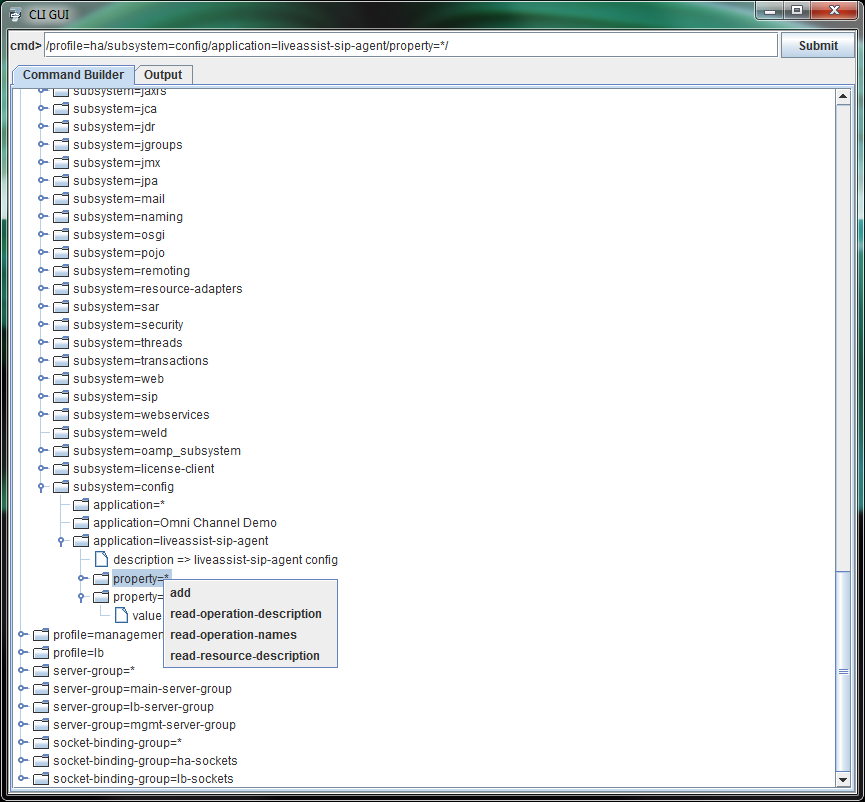The image size is (865, 802).
Task: Select the Command Builder tab
Action: coord(73,75)
